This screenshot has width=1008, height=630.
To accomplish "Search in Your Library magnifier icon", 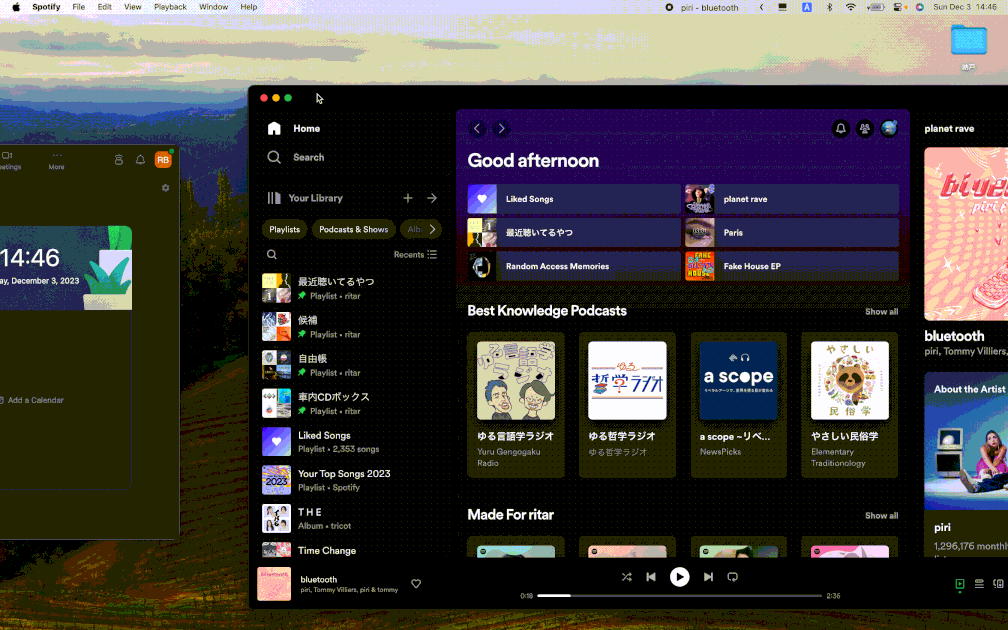I will [272, 255].
